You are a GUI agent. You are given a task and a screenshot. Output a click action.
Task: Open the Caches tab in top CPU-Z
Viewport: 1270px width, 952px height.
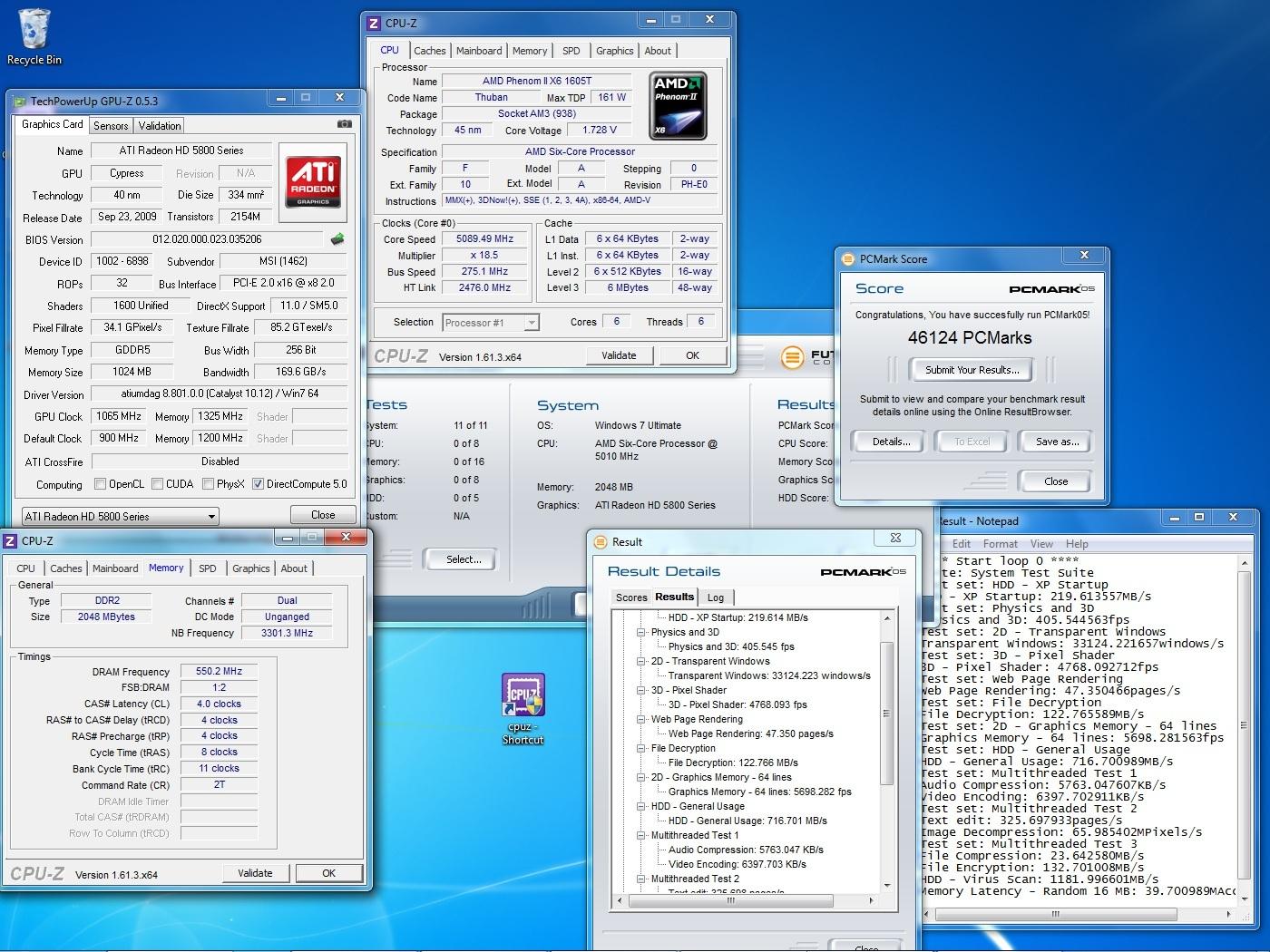(x=430, y=51)
